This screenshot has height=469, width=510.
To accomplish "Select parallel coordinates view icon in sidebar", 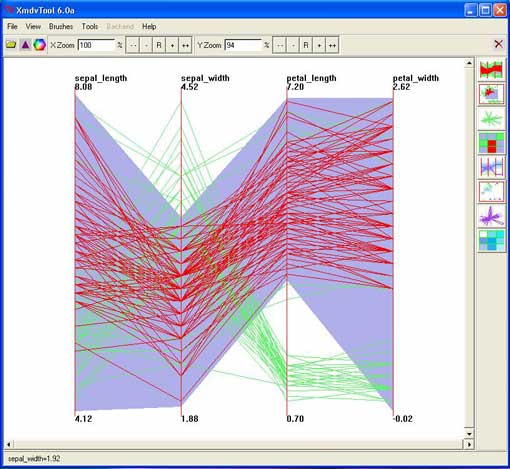I will click(x=491, y=70).
